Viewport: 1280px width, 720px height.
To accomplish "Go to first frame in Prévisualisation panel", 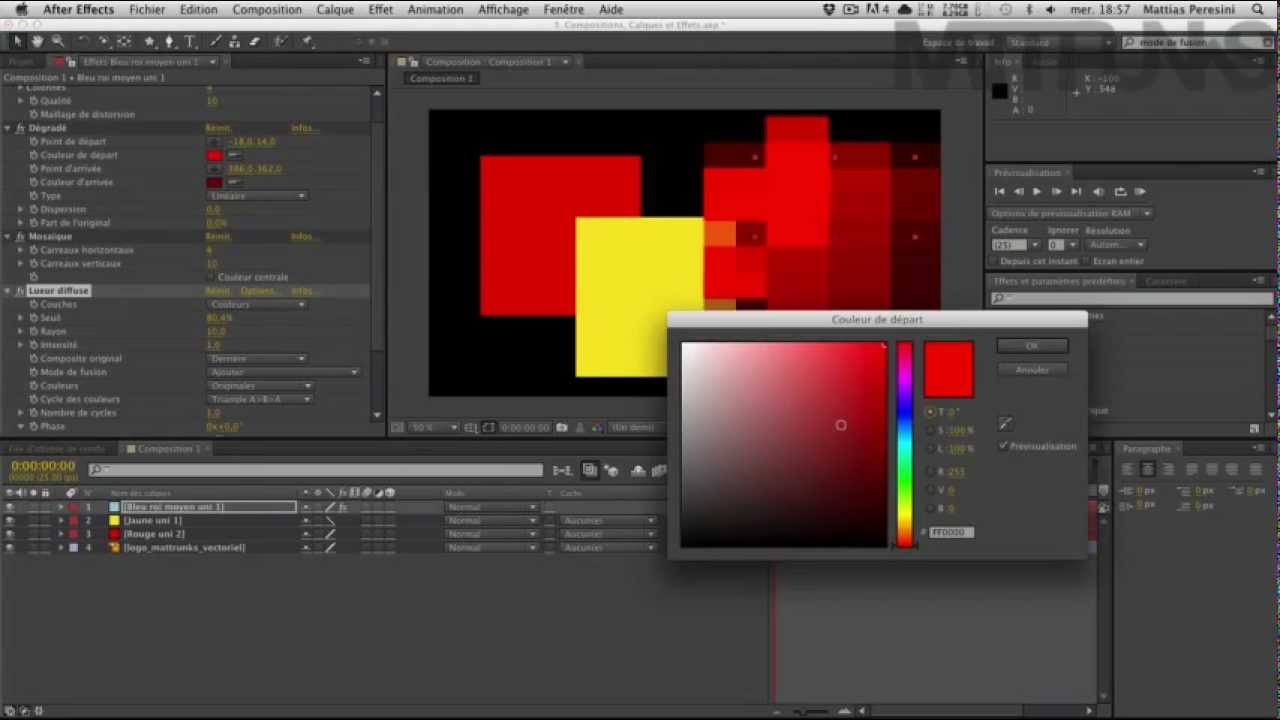I will coord(999,191).
